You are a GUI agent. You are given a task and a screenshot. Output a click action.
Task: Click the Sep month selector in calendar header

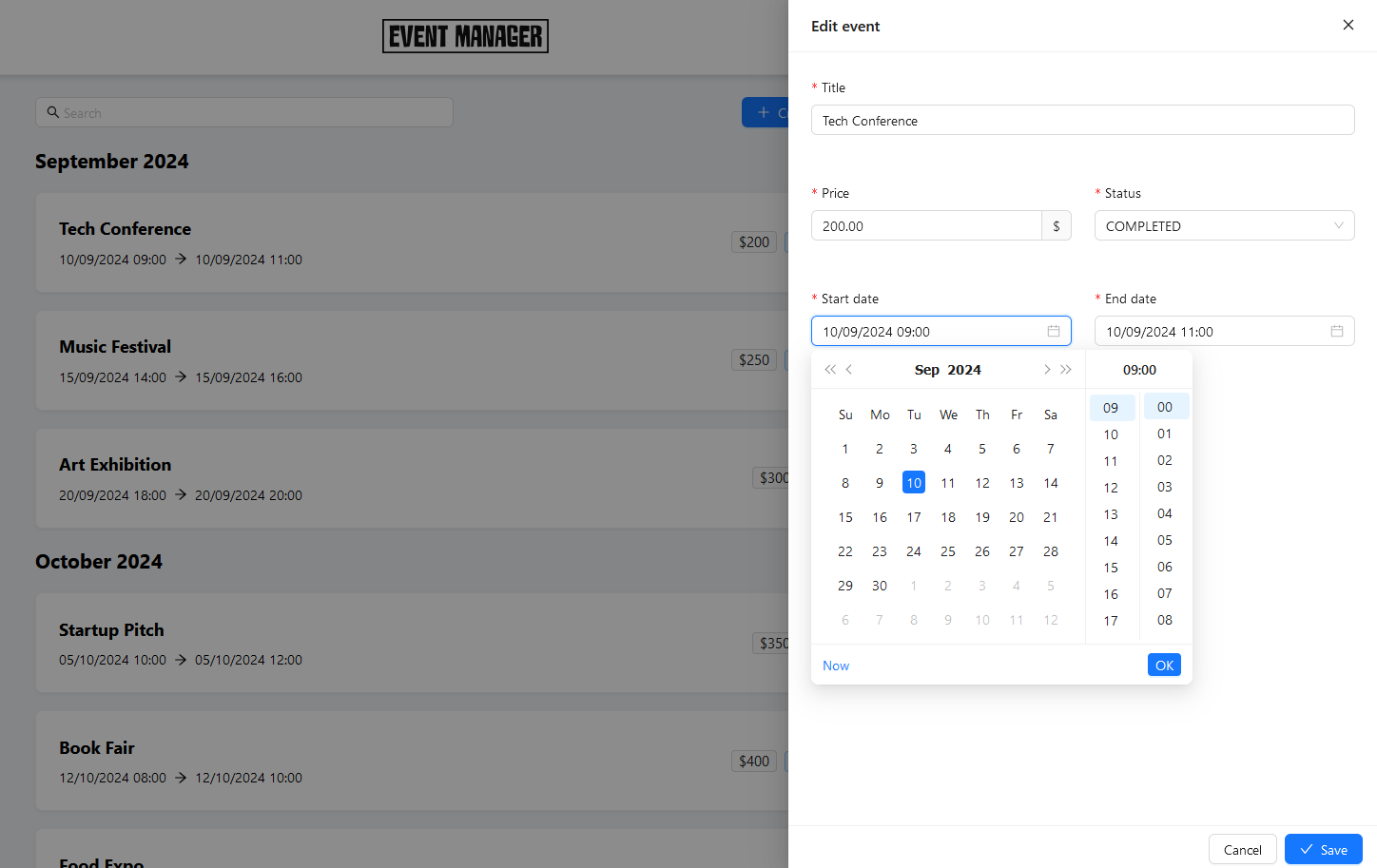[x=927, y=370]
